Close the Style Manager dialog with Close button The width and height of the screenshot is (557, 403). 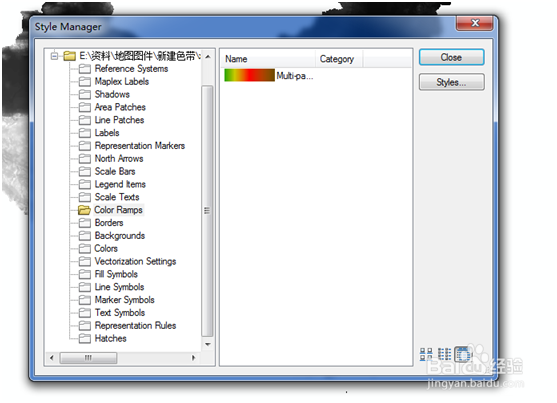coord(451,57)
